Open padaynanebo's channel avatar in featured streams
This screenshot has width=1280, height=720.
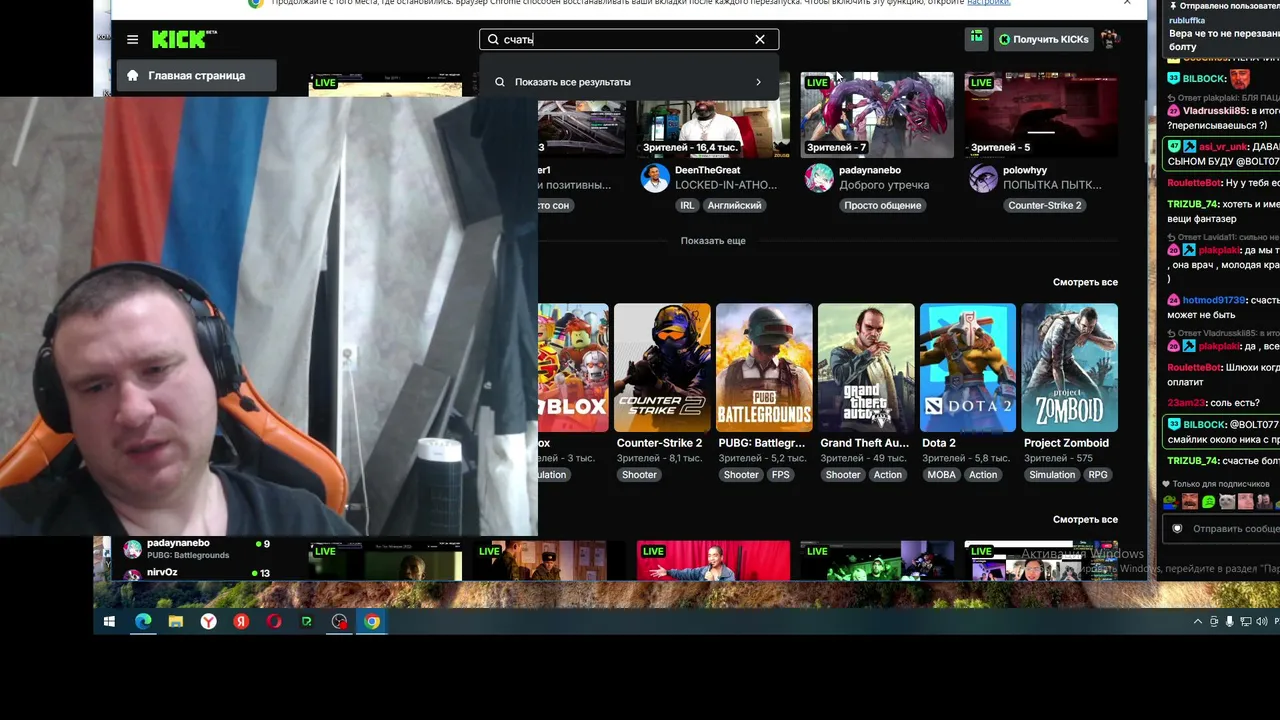(x=819, y=178)
